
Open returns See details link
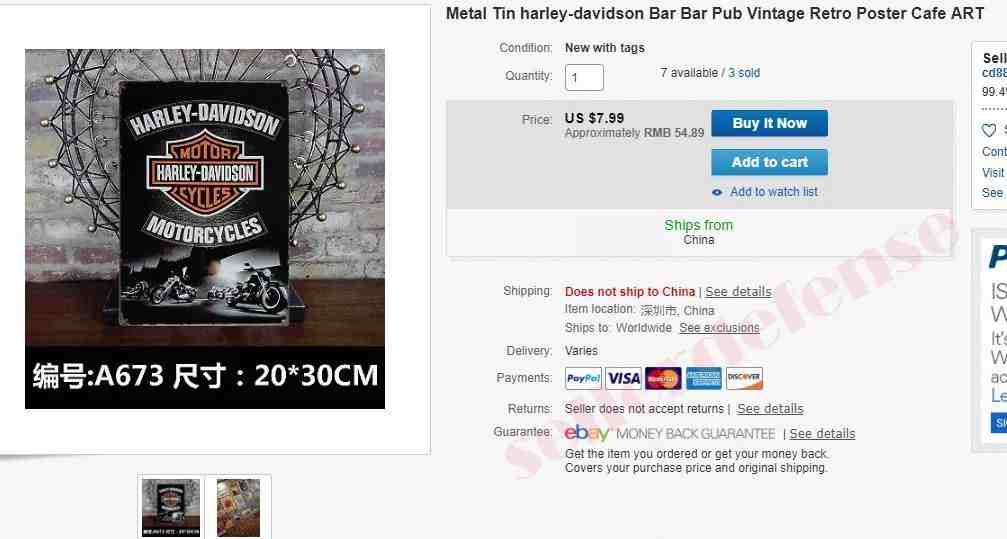tap(770, 409)
